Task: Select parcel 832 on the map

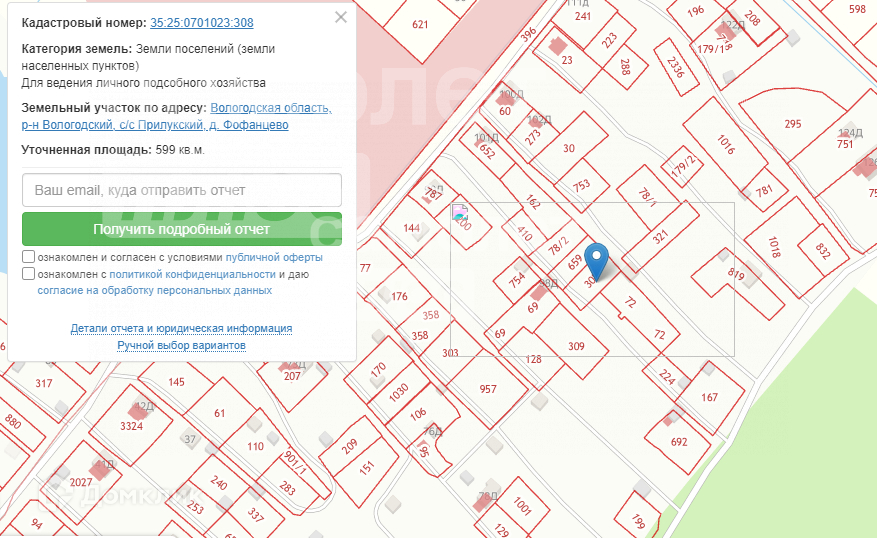Action: (x=822, y=251)
